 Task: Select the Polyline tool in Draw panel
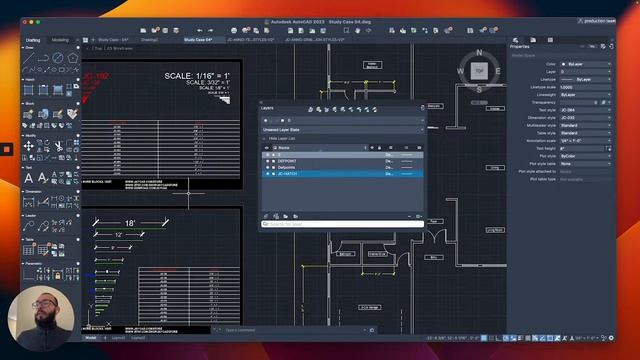pyautogui.click(x=43, y=58)
